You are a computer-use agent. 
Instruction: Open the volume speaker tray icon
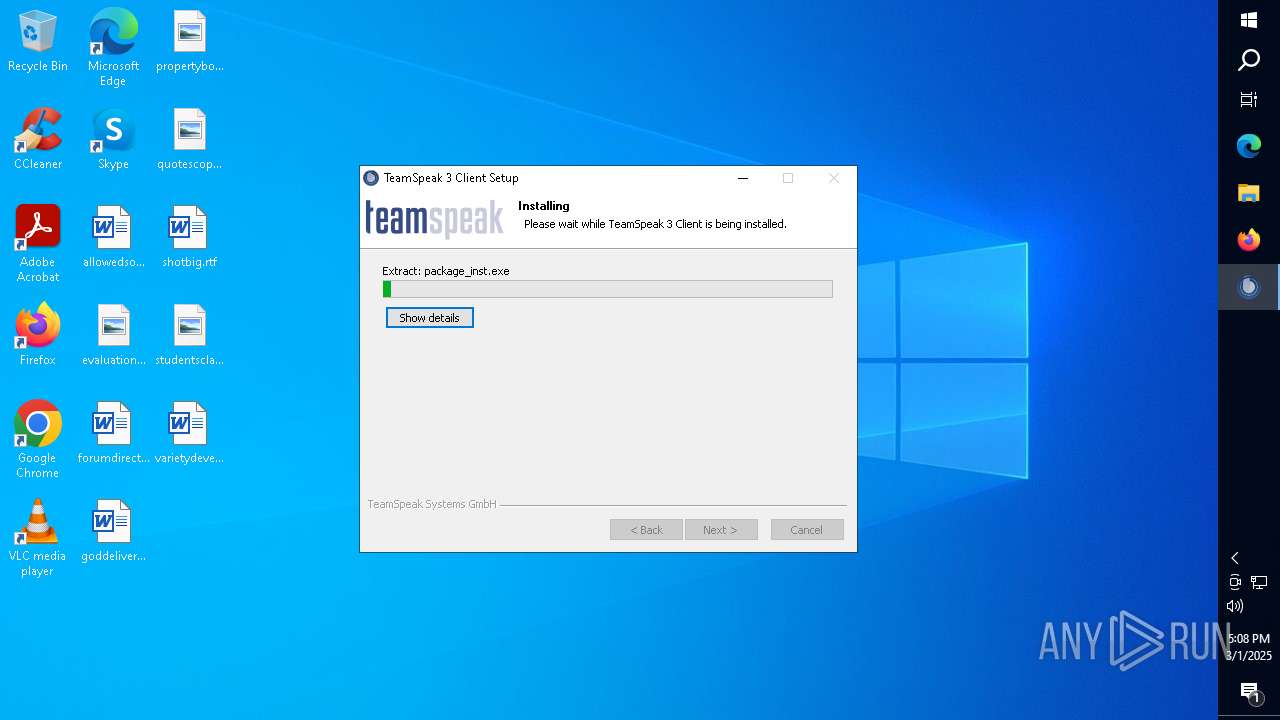1235,606
